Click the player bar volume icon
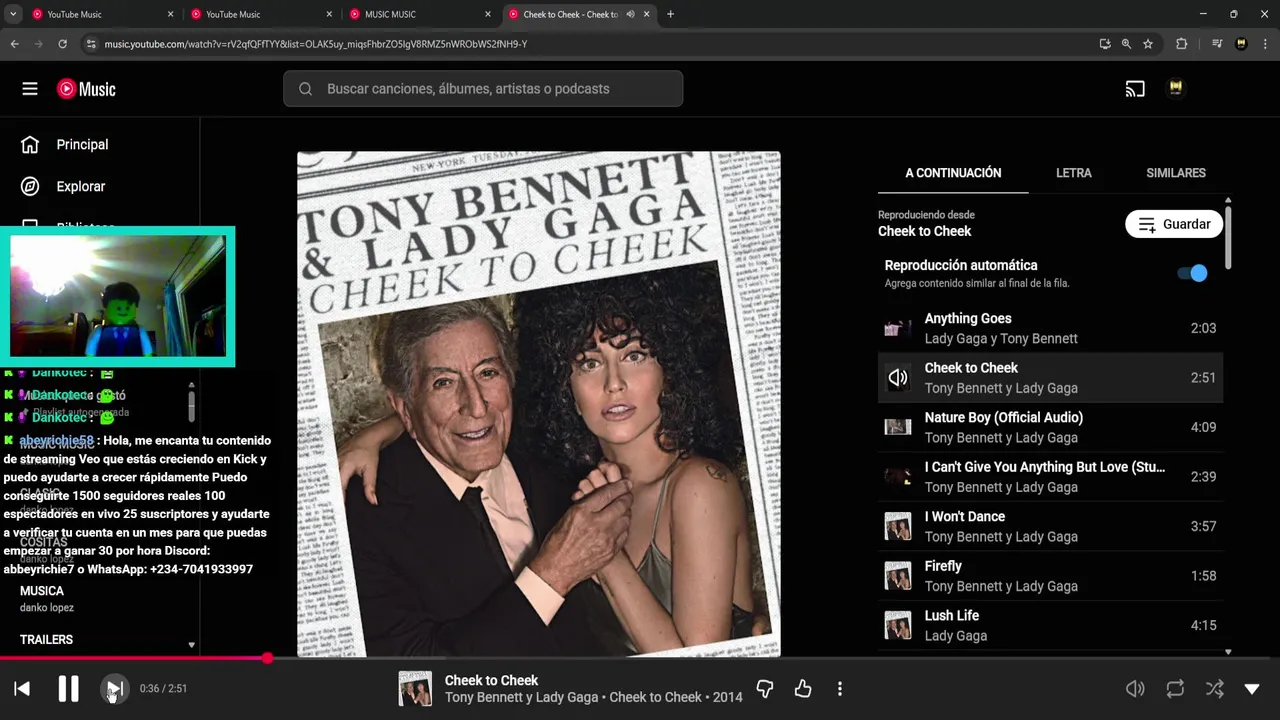 point(1135,688)
